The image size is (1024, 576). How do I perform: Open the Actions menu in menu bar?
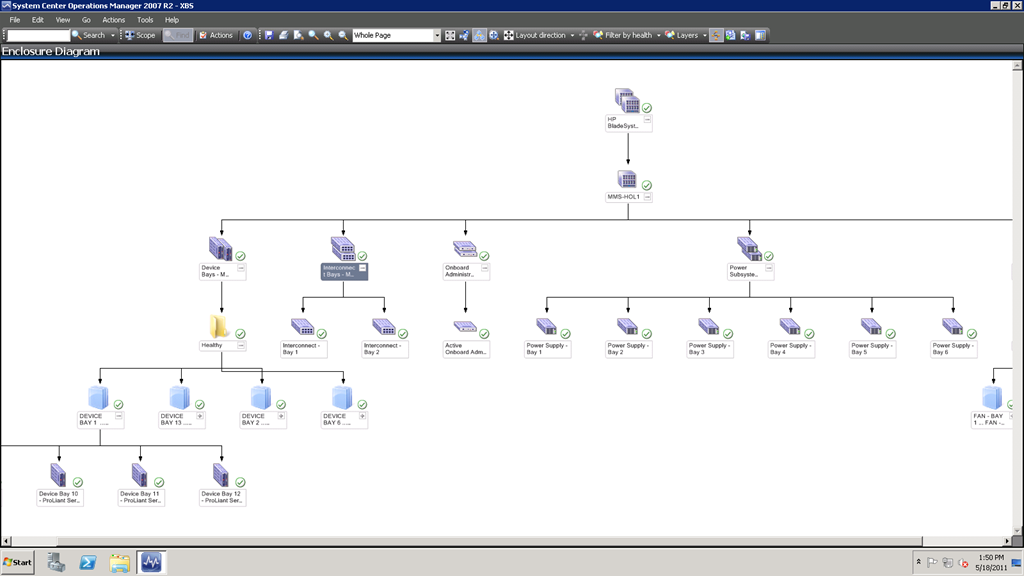point(114,20)
